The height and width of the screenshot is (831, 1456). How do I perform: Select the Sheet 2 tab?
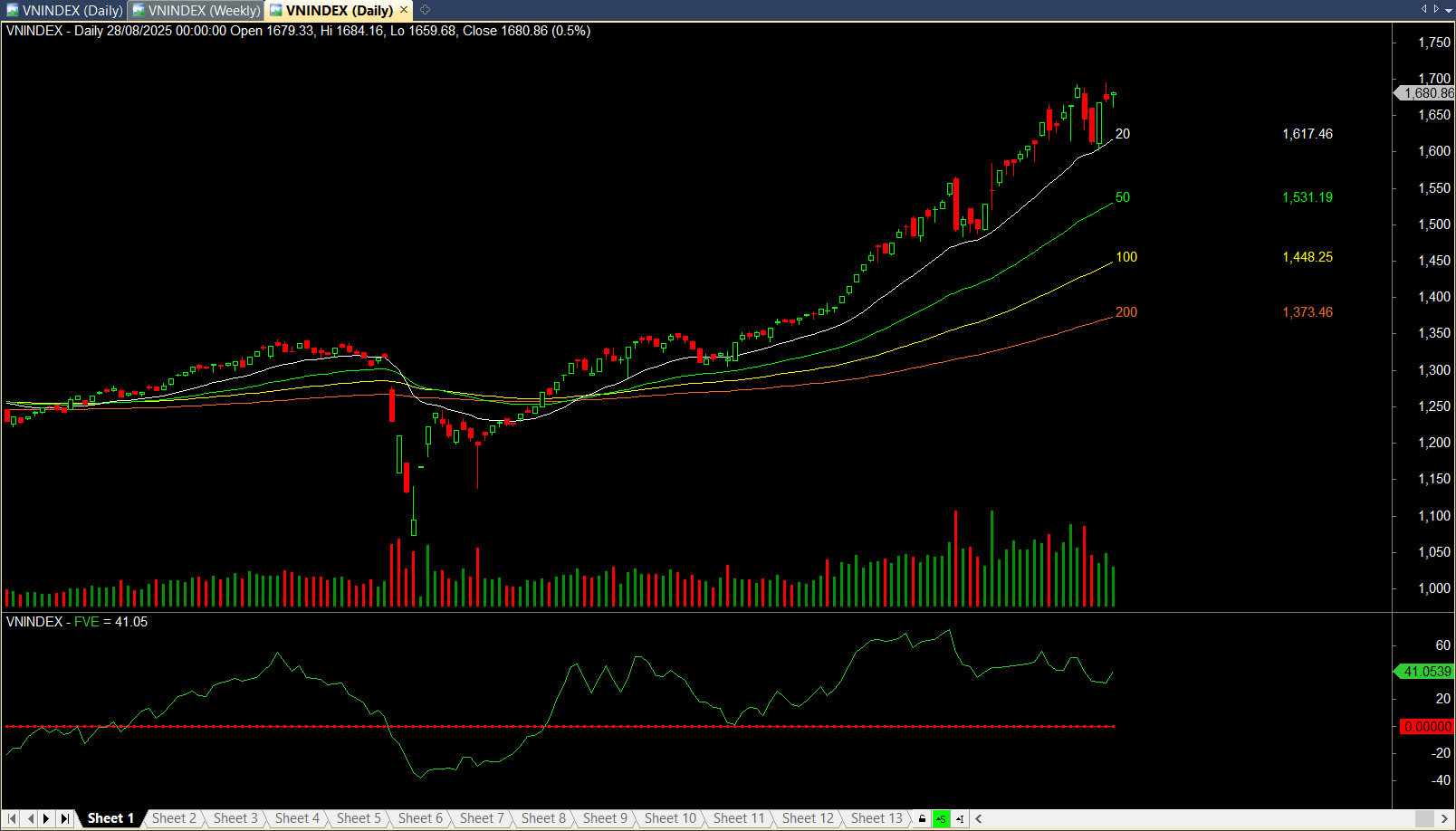pos(173,818)
